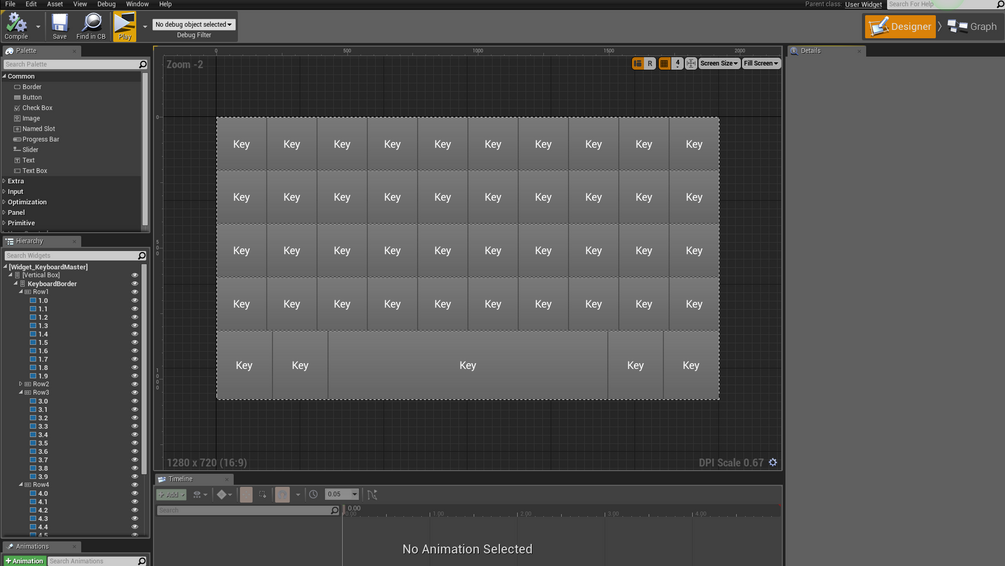
Task: Click the Border palette widget
Action: (27, 87)
